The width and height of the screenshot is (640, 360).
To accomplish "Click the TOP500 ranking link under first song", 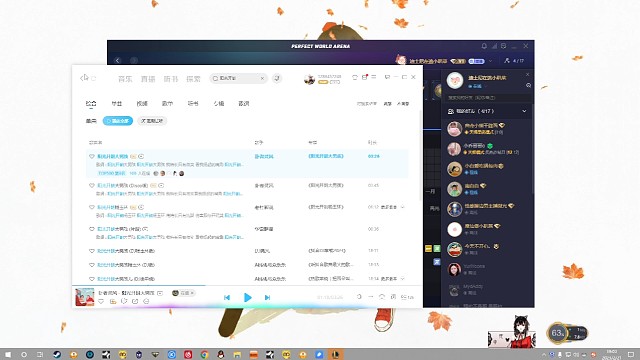I will tap(111, 173).
